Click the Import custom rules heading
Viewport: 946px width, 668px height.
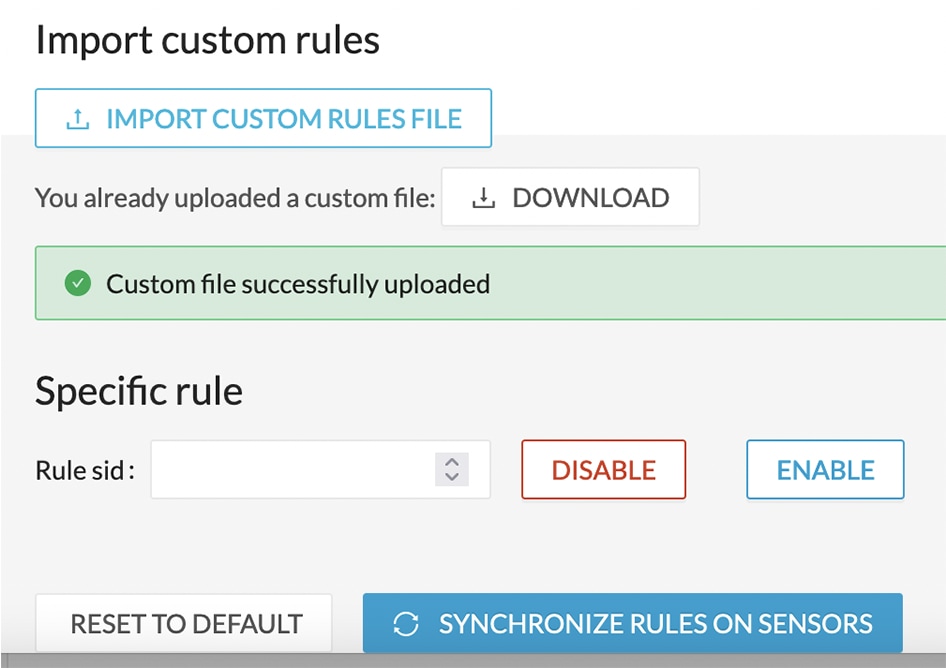[208, 40]
